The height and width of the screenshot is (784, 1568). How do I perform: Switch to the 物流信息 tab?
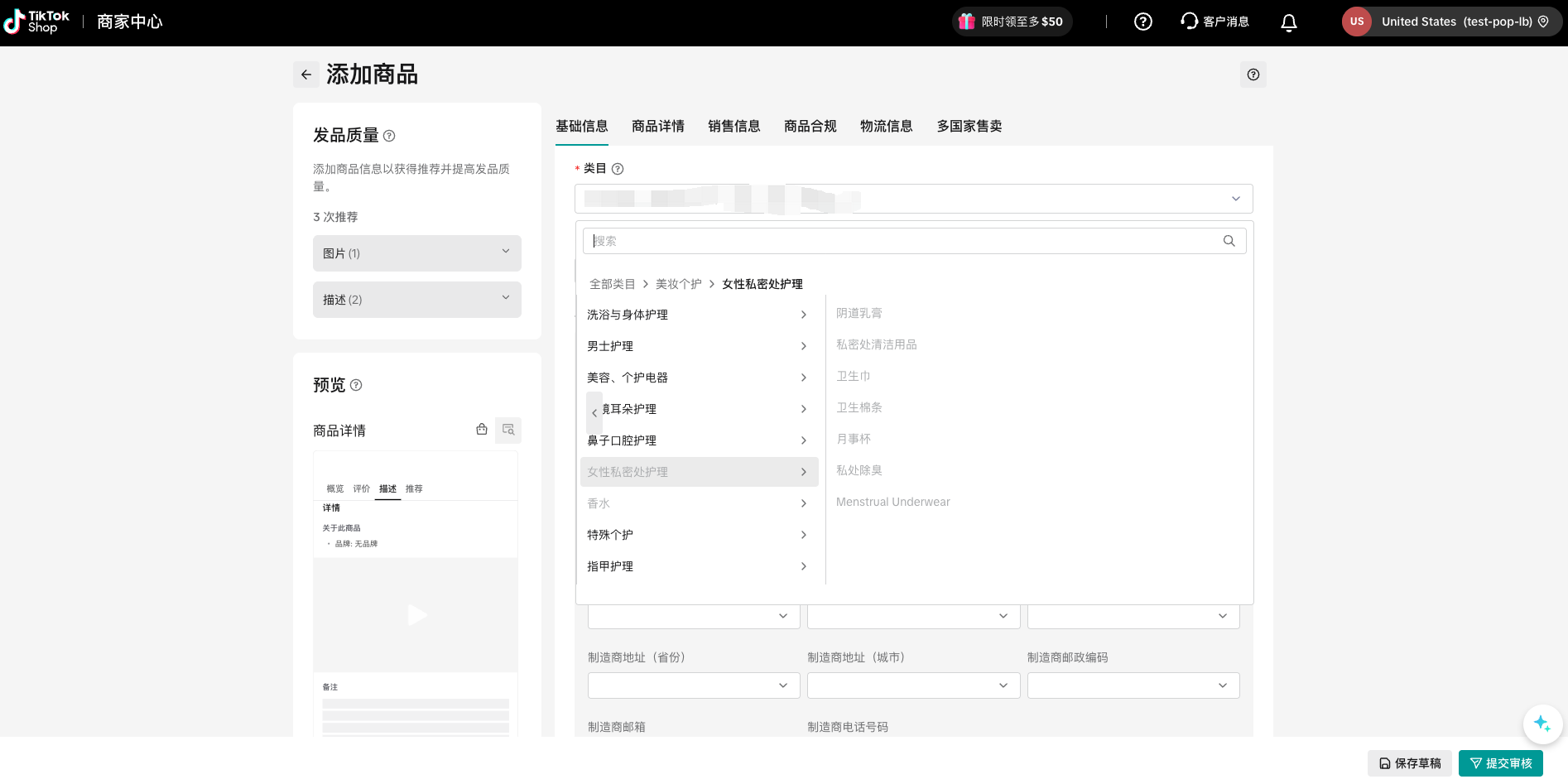tap(886, 126)
